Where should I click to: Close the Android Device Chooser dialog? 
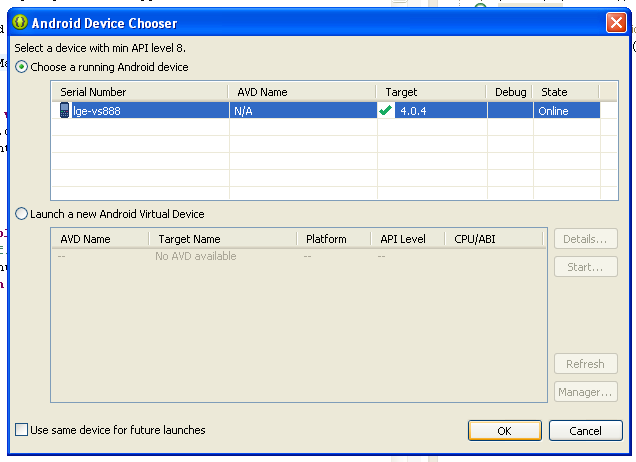[616, 22]
